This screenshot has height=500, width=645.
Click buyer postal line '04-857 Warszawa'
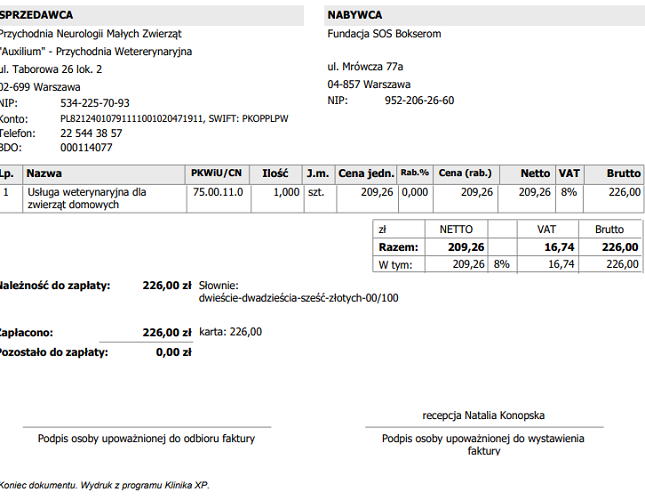pos(369,84)
